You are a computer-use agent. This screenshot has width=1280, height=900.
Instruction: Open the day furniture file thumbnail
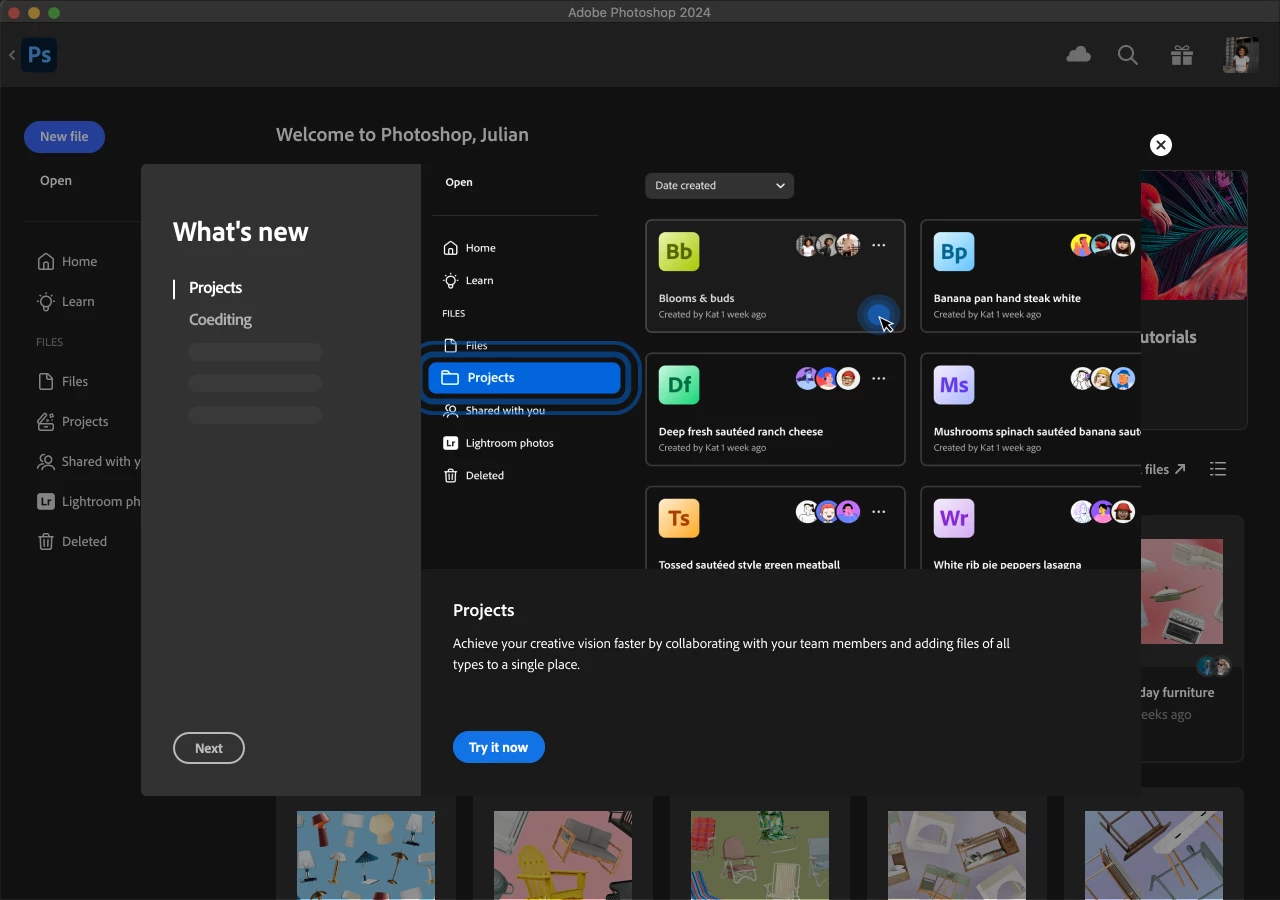1182,592
